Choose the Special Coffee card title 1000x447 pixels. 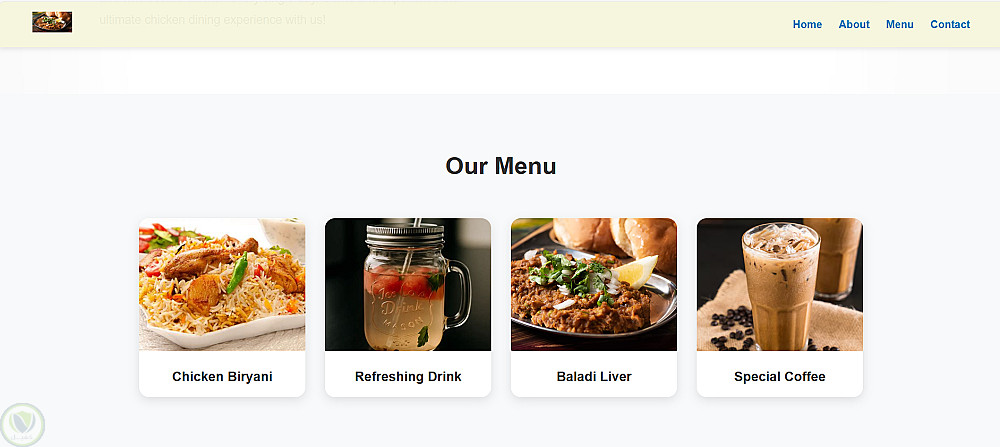(x=779, y=377)
